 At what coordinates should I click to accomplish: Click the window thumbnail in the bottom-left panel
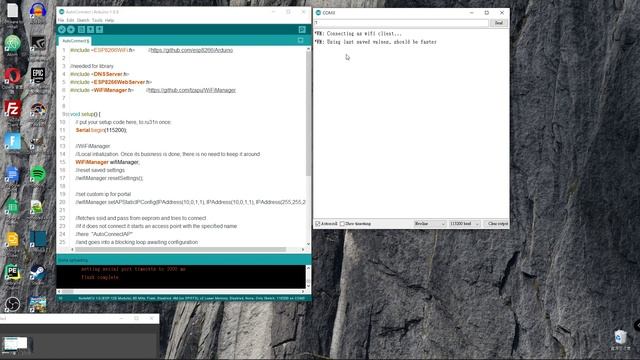pos(16,344)
